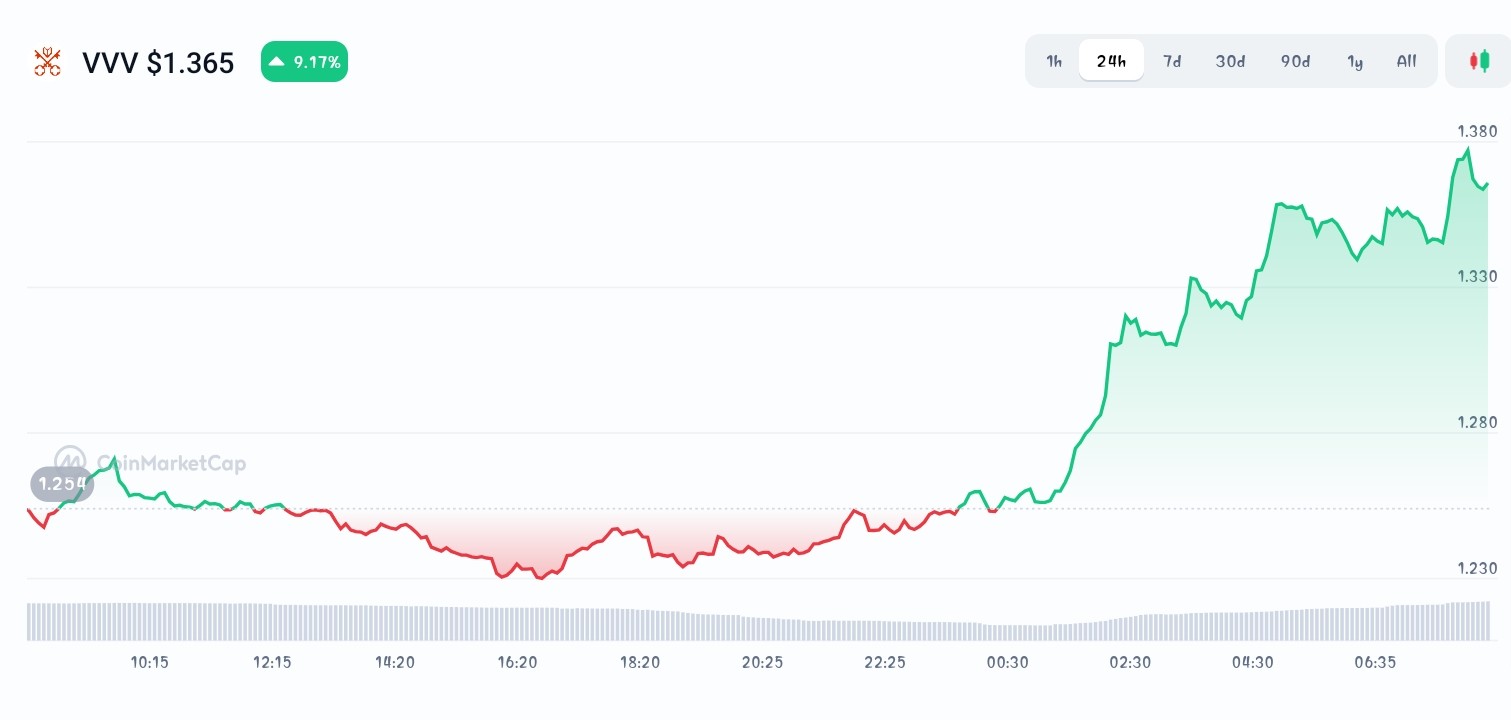1511x720 pixels.
Task: Click the 10:15 time axis label
Action: click(150, 662)
